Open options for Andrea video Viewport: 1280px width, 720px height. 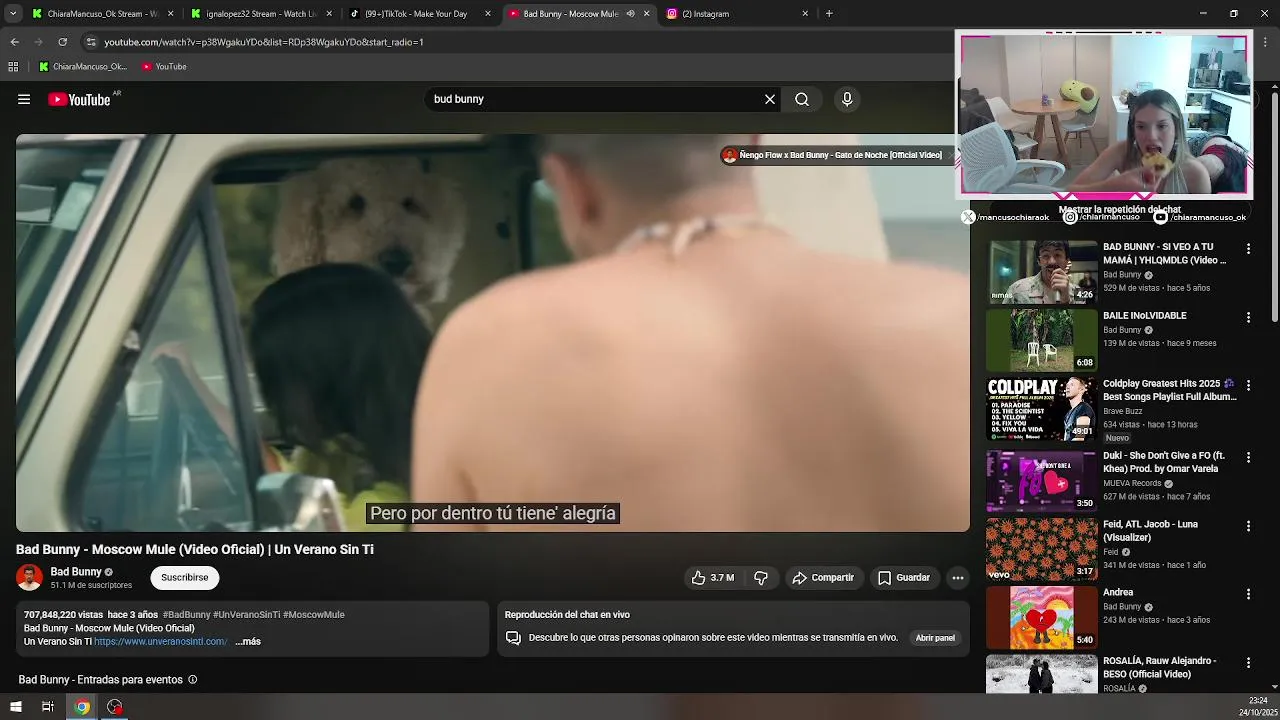click(1248, 594)
